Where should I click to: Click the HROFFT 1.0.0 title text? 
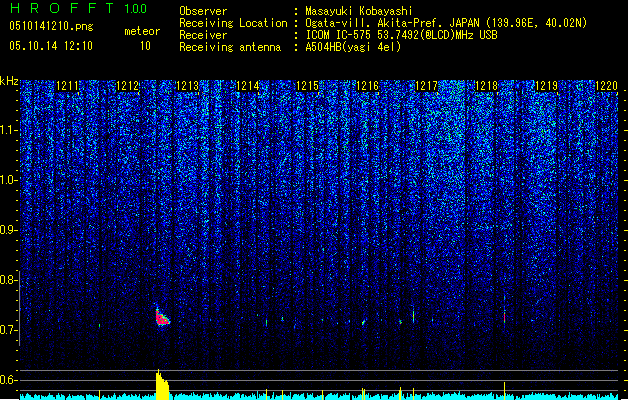[x=79, y=8]
